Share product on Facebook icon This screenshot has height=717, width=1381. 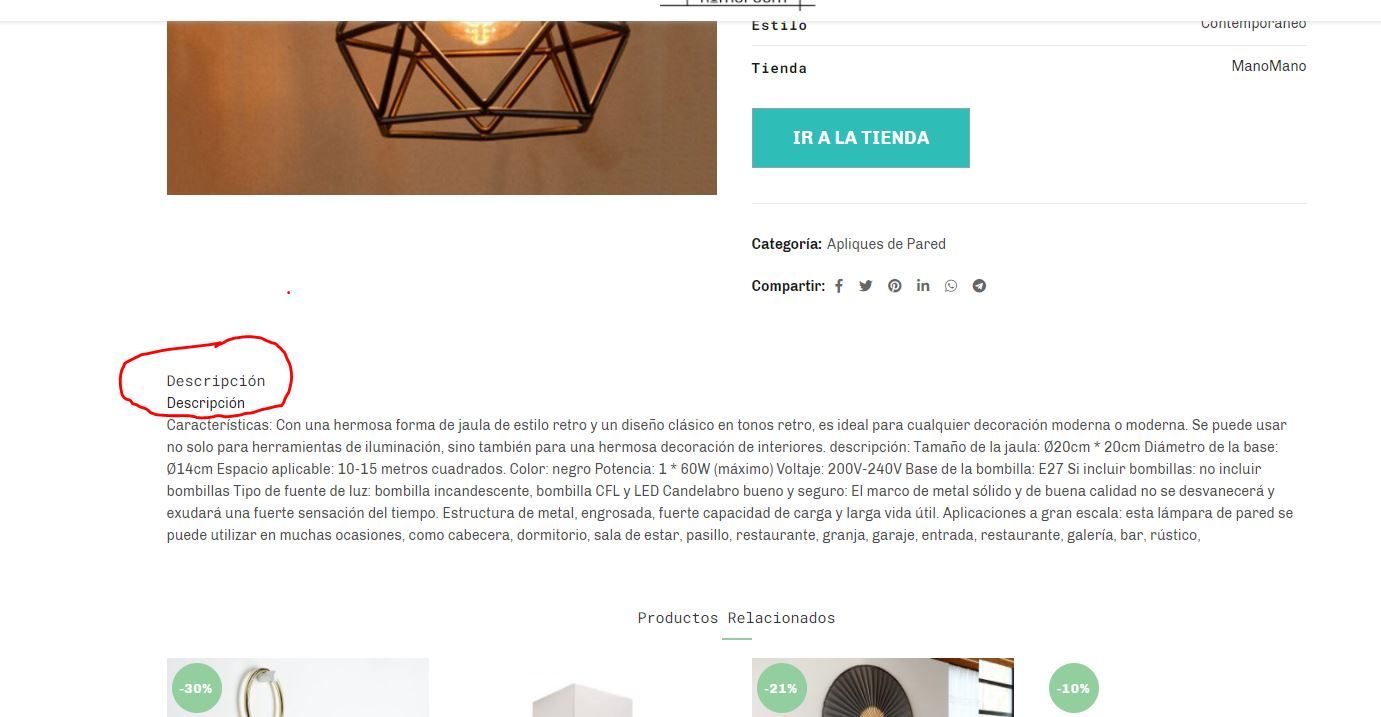[839, 286]
